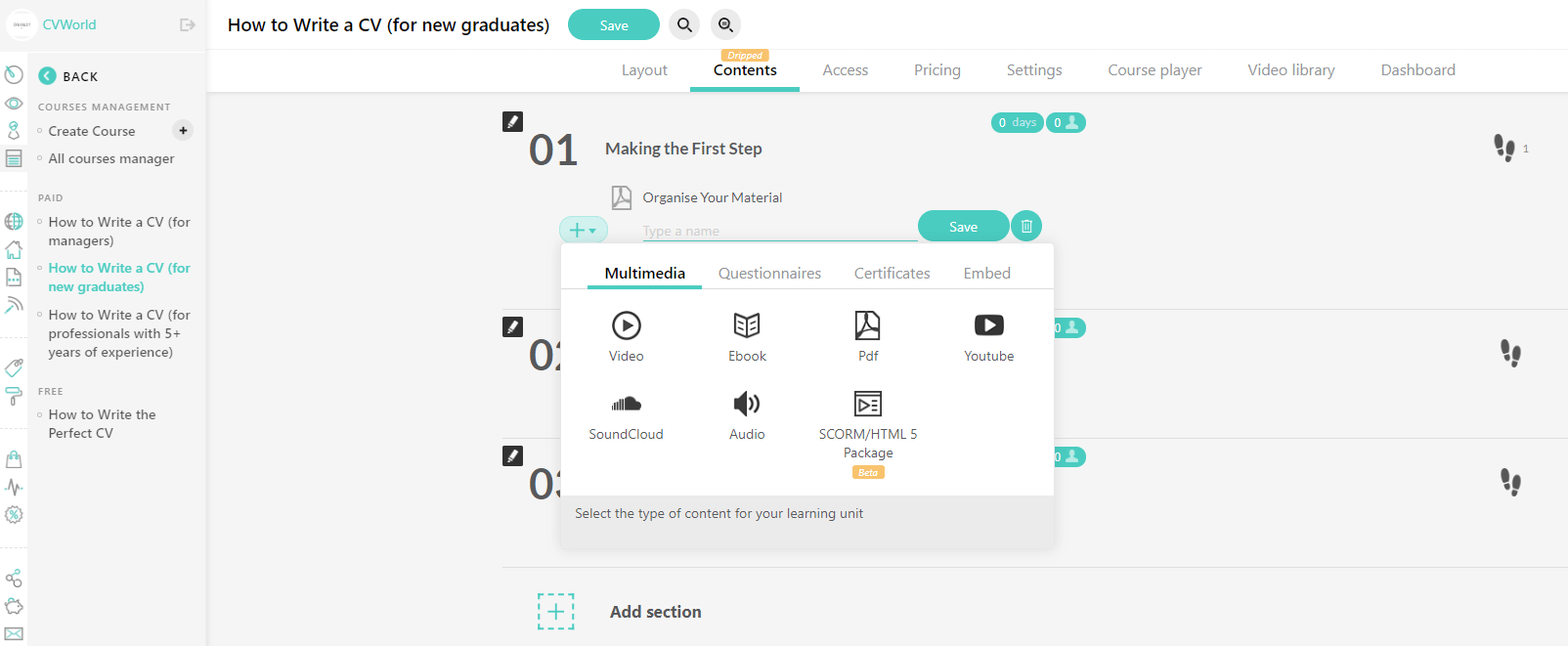Select the Youtube content type
Screen dimensions: 1568x646
coord(988,325)
